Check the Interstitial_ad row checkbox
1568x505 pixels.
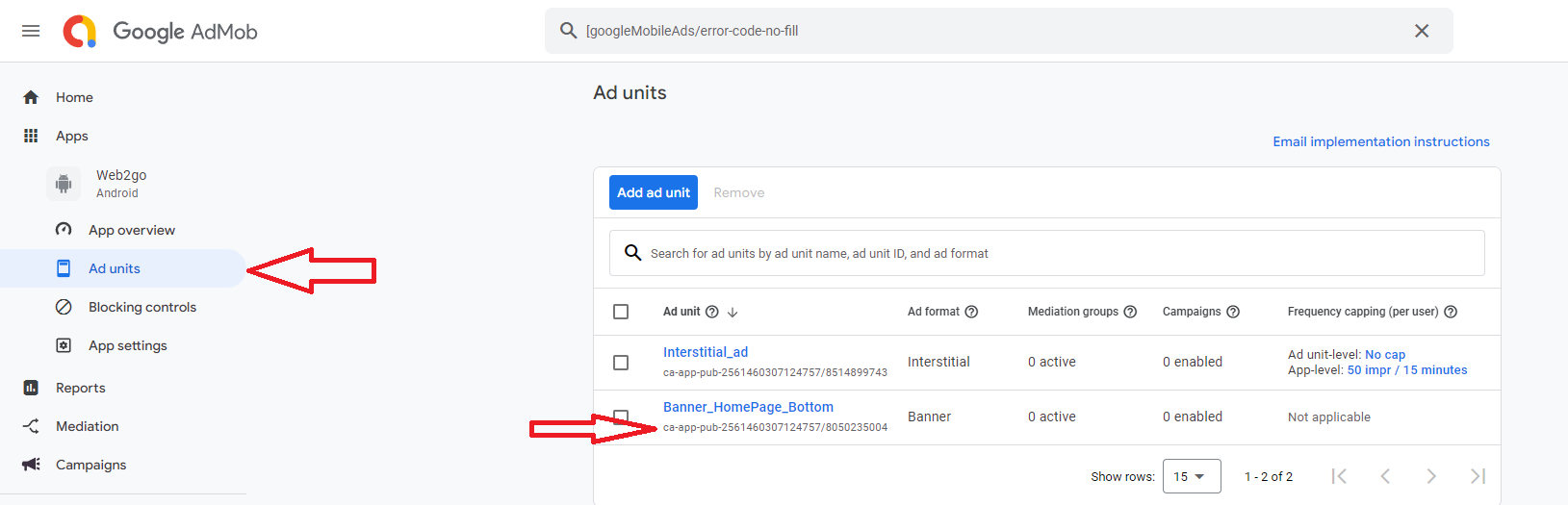(621, 363)
